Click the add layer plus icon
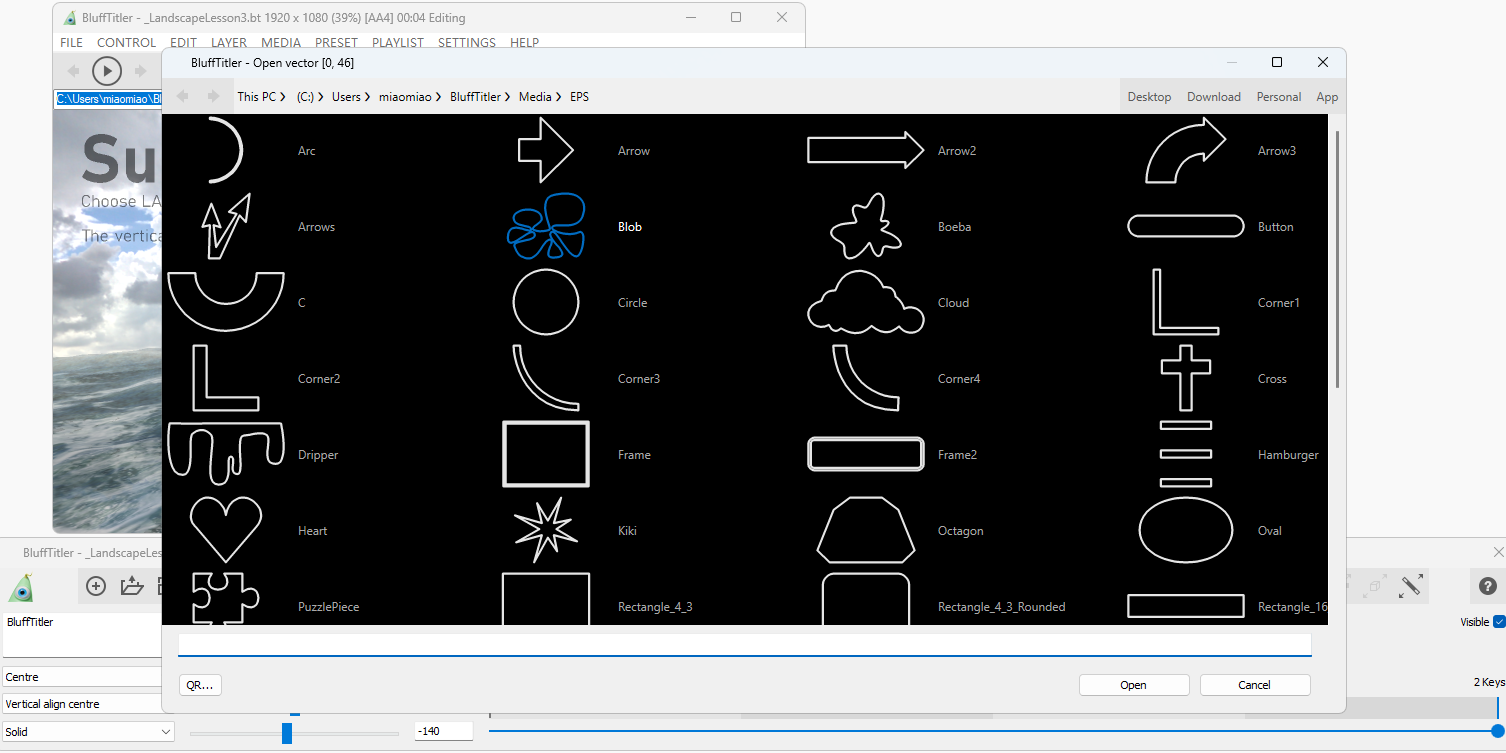Image resolution: width=1506 pixels, height=753 pixels. coord(96,586)
